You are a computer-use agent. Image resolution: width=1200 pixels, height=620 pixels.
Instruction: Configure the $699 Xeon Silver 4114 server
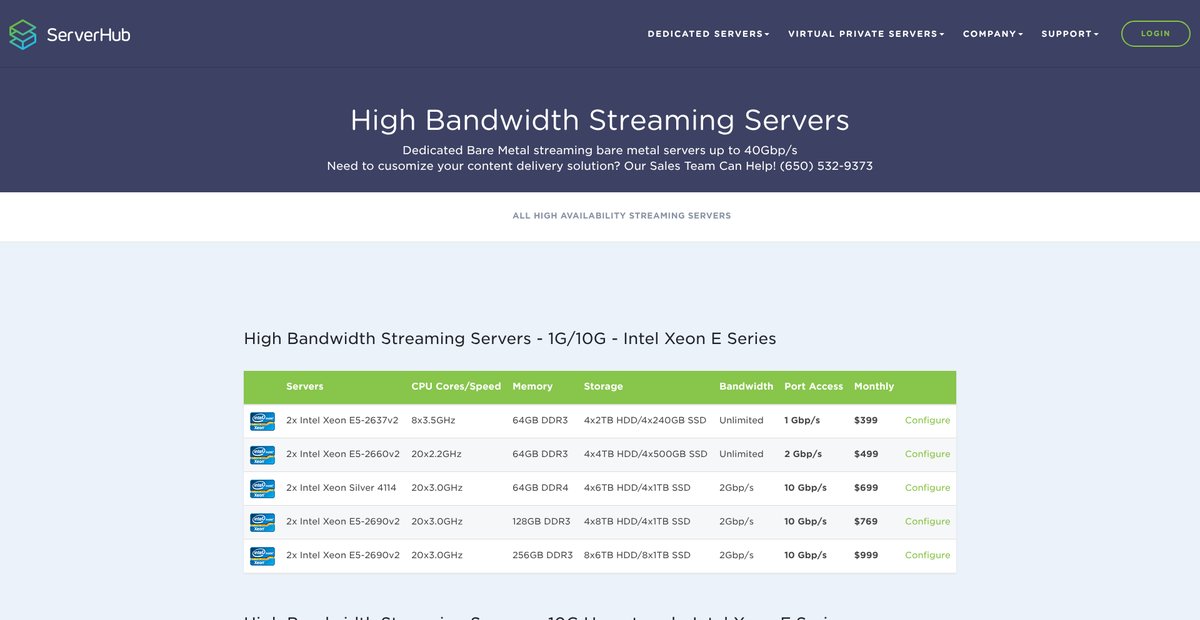click(927, 488)
